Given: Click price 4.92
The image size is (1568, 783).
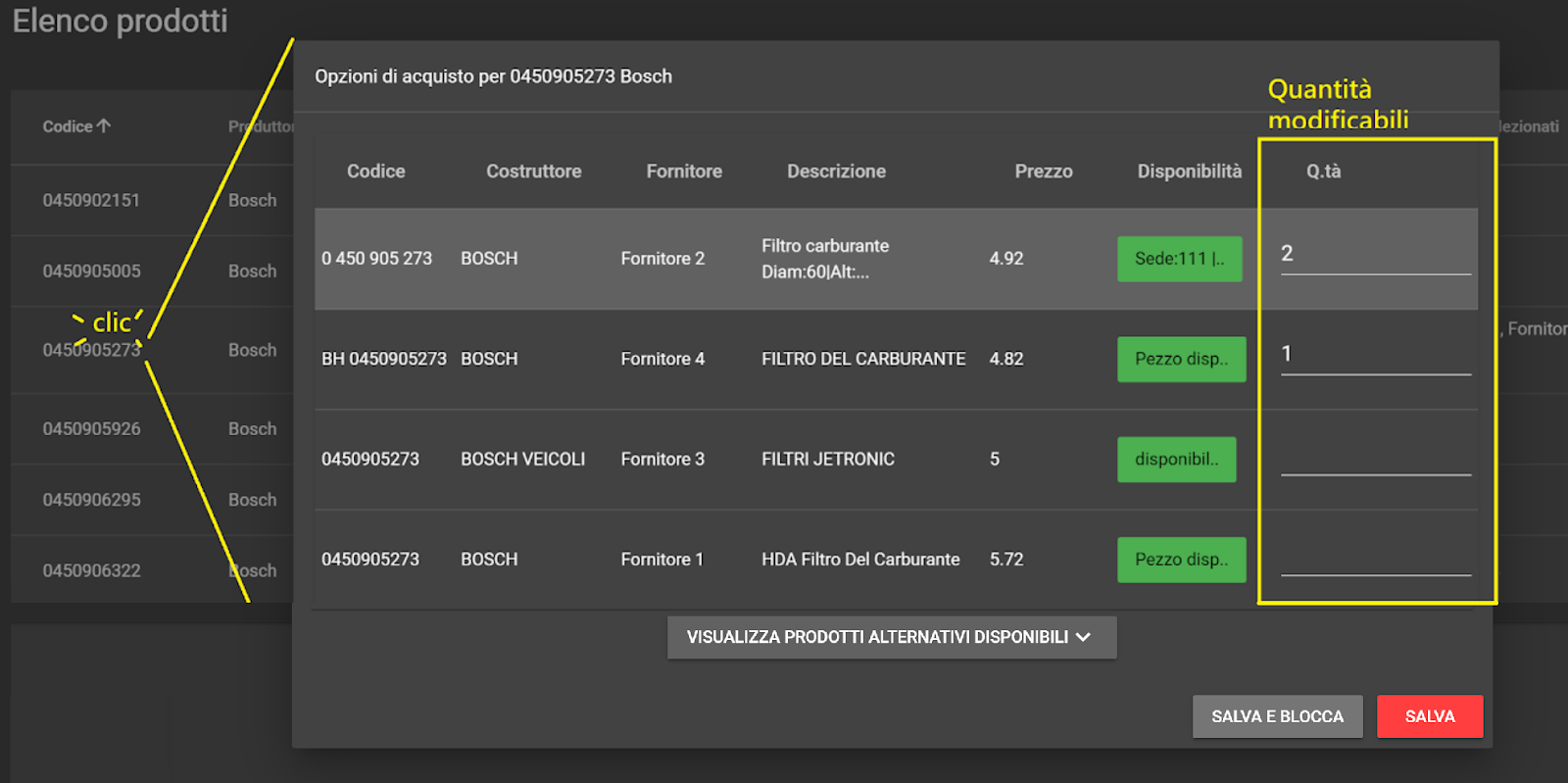Looking at the screenshot, I should 1006,259.
